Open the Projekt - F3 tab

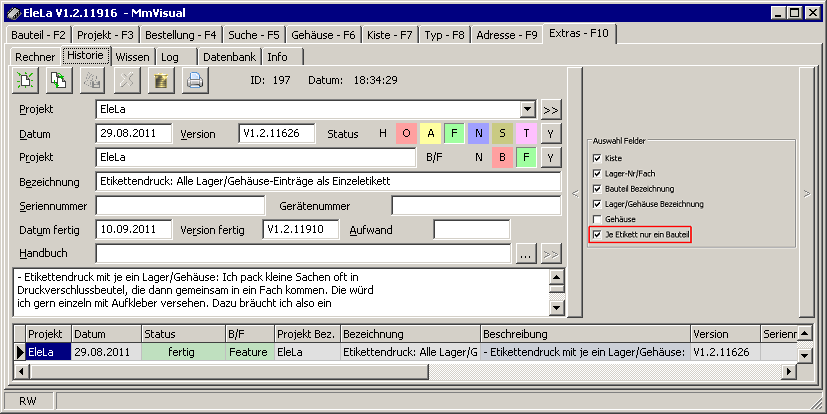click(x=105, y=35)
